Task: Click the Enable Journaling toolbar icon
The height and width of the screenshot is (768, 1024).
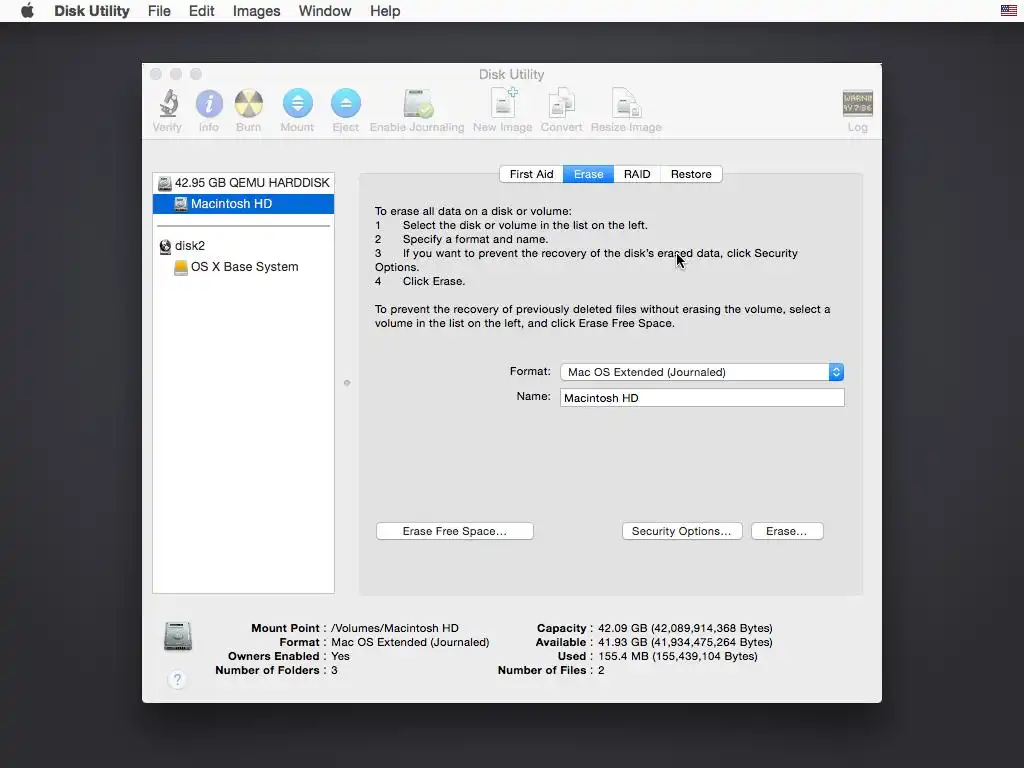Action: [417, 104]
